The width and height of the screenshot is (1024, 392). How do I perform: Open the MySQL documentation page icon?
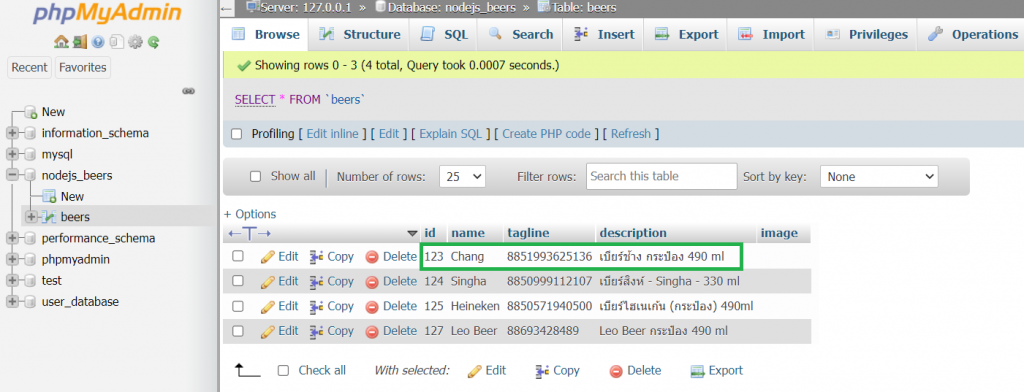pos(116,42)
